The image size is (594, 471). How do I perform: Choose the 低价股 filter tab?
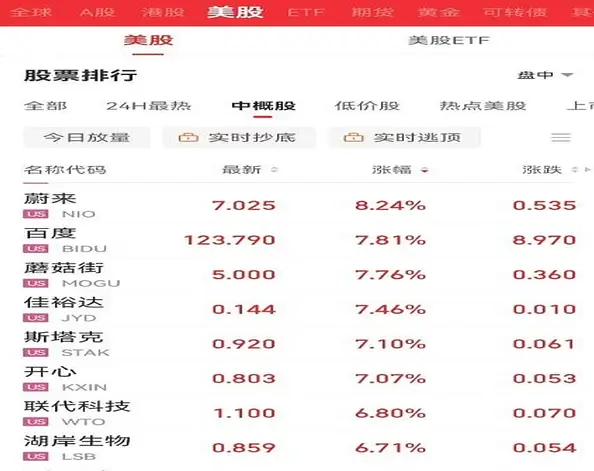pos(367,106)
